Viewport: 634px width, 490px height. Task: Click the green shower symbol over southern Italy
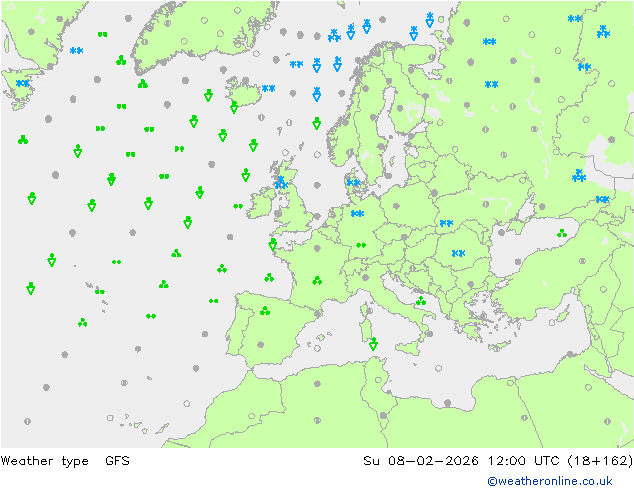pos(421,300)
